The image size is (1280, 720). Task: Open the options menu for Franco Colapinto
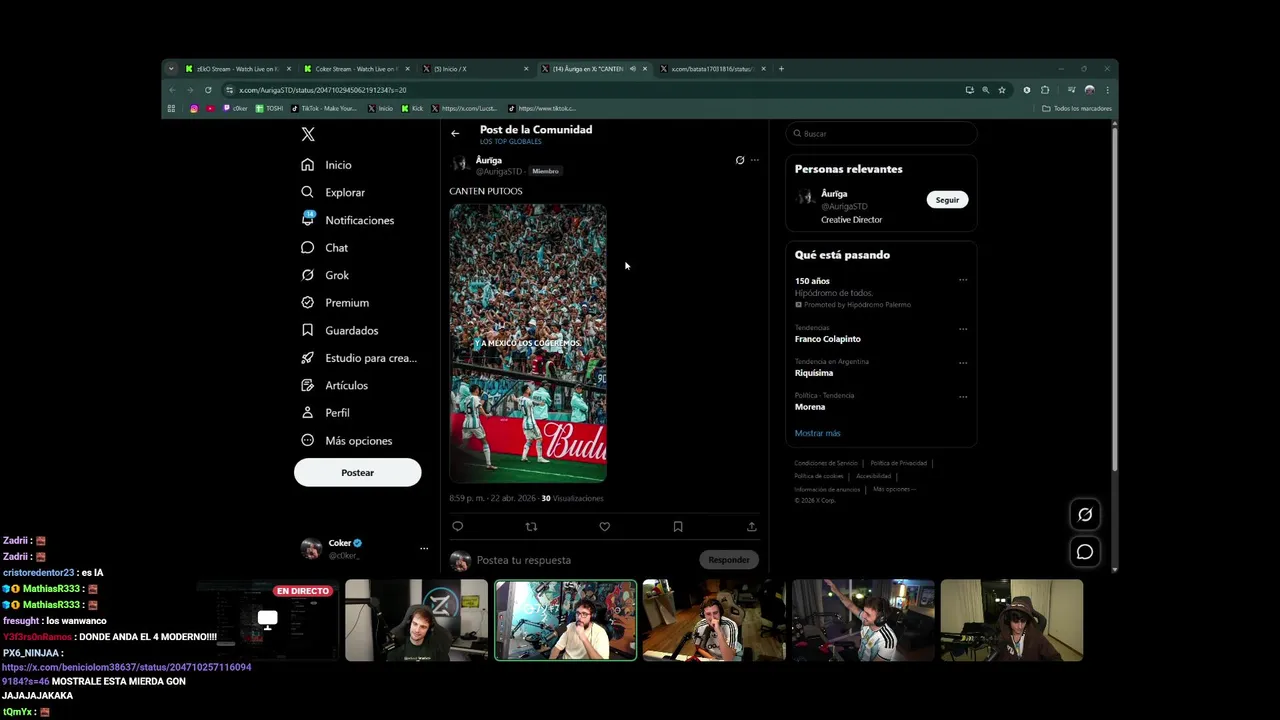click(963, 328)
